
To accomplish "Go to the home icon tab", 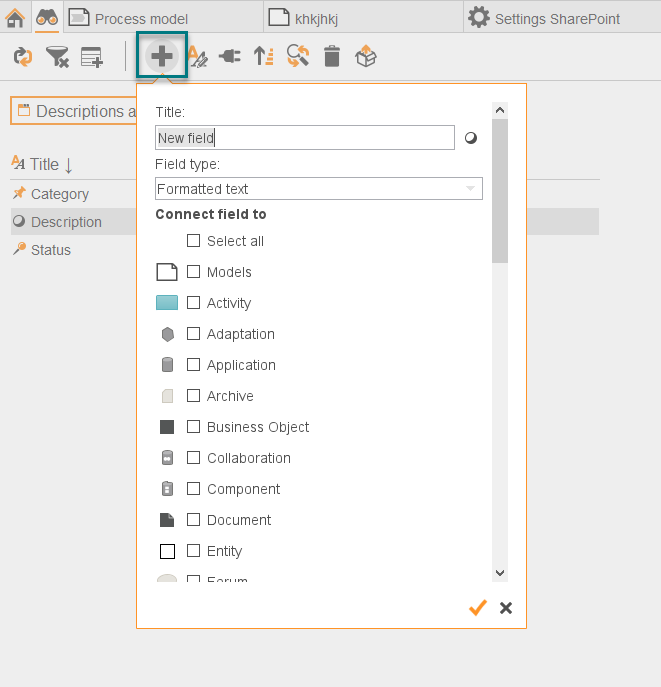I will tap(15, 18).
